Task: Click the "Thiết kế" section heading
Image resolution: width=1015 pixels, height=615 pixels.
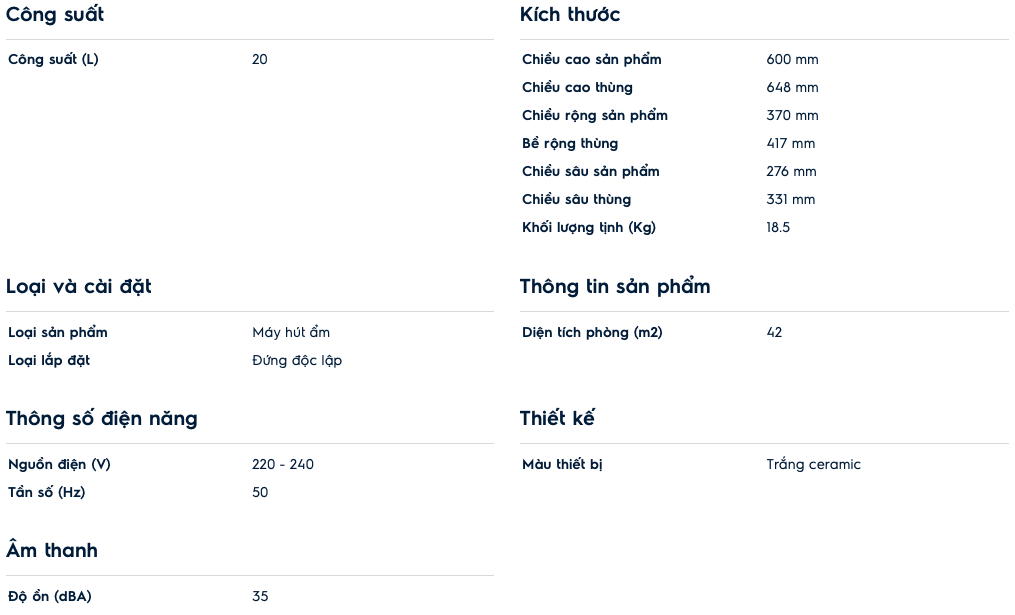Action: tap(557, 419)
